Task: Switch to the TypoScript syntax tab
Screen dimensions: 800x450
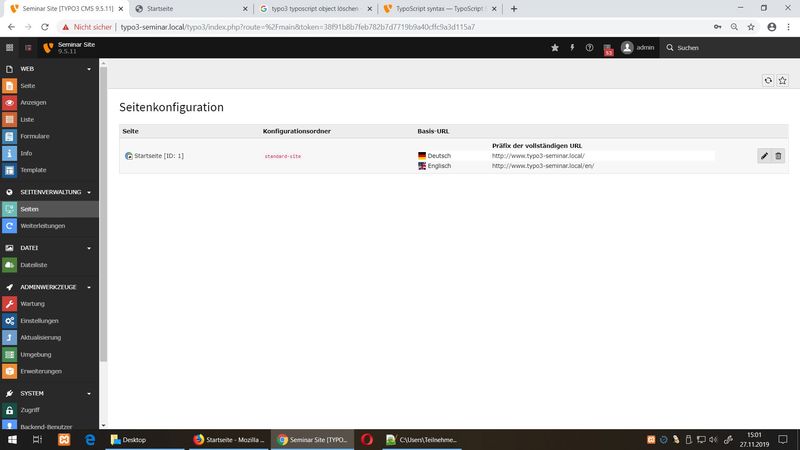Action: 440,9
